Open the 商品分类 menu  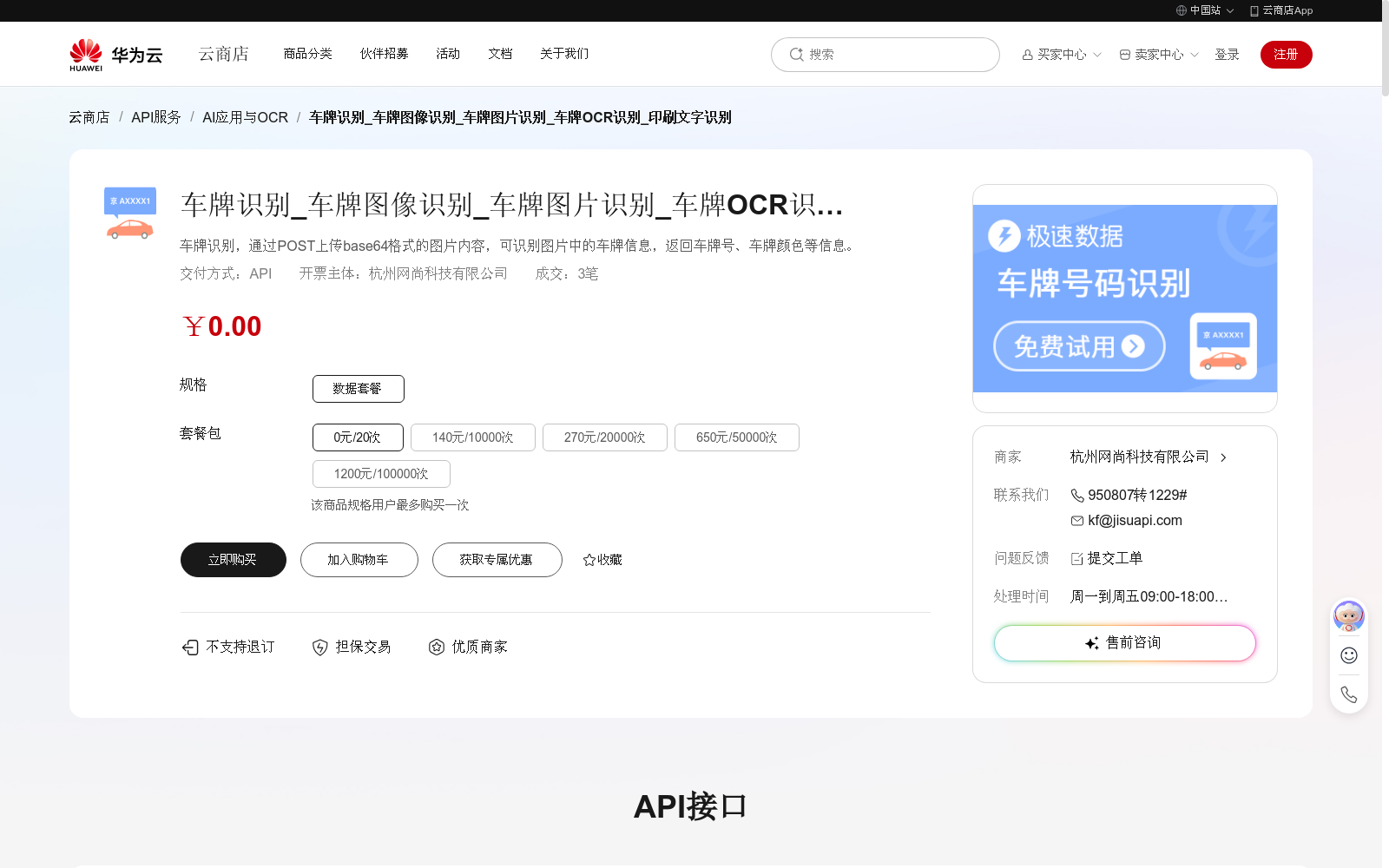pyautogui.click(x=308, y=54)
